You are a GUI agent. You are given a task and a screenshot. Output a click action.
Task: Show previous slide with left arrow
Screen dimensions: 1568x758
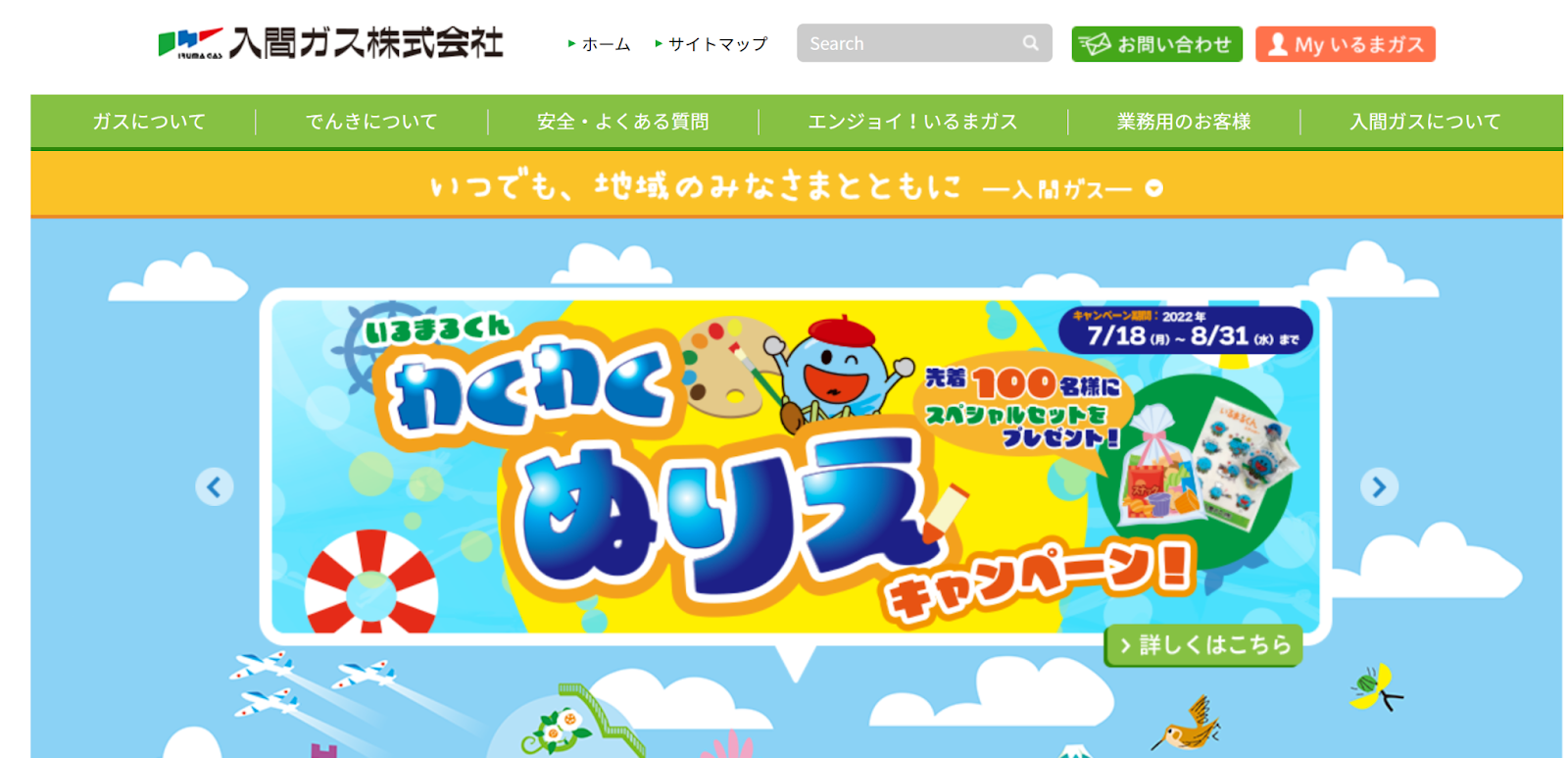pos(214,486)
